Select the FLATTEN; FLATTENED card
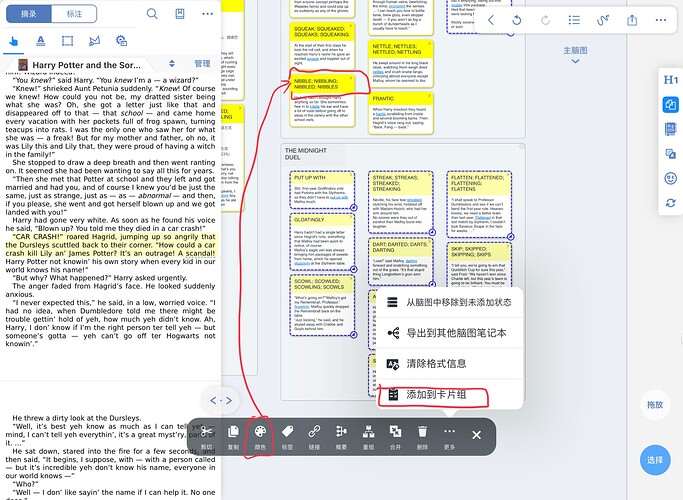 click(479, 204)
